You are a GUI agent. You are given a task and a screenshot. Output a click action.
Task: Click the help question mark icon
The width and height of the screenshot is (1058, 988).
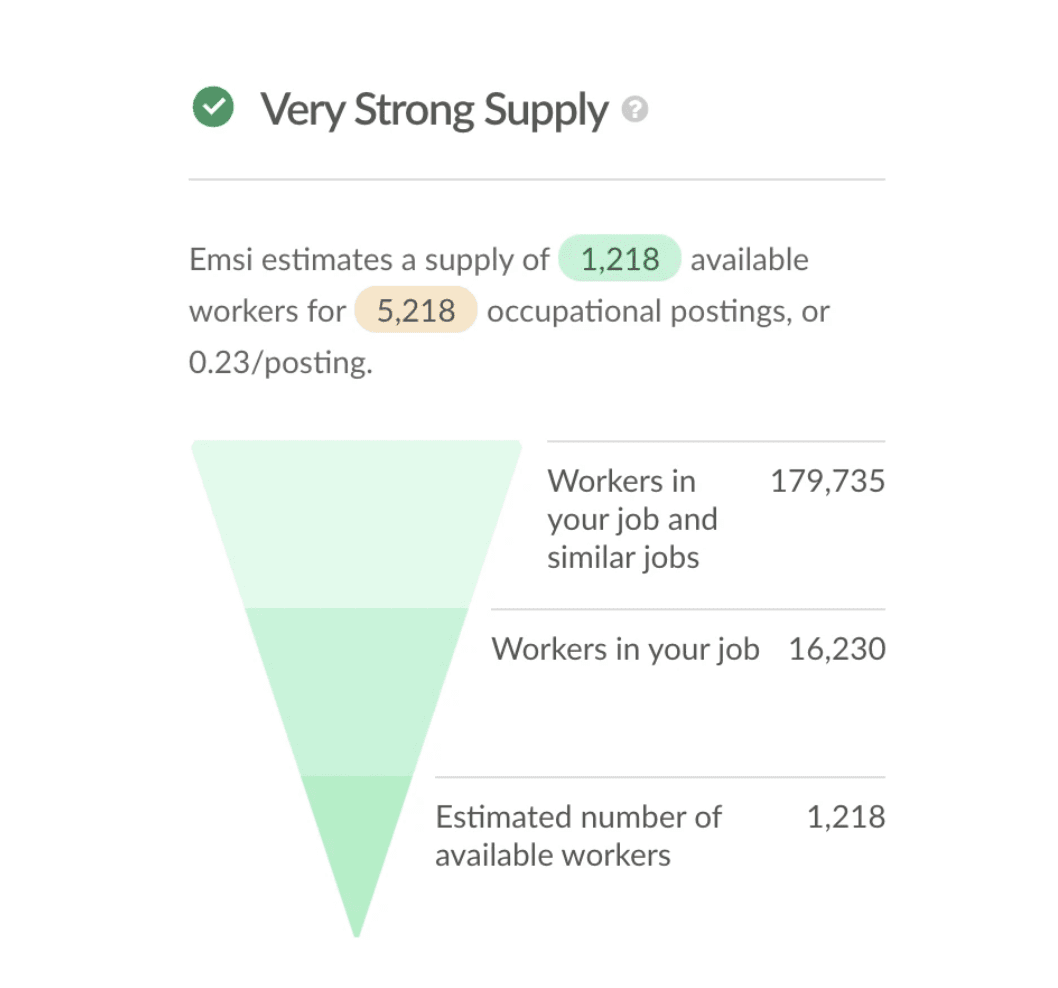634,109
